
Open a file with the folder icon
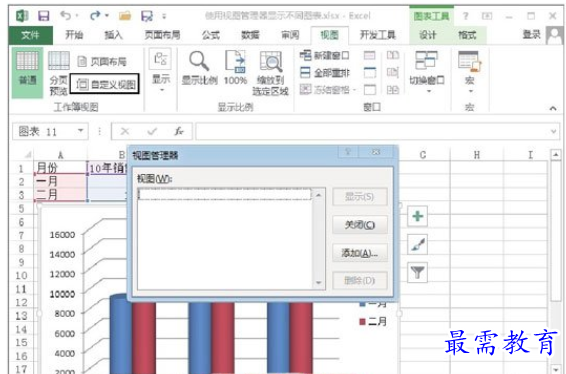pos(125,16)
